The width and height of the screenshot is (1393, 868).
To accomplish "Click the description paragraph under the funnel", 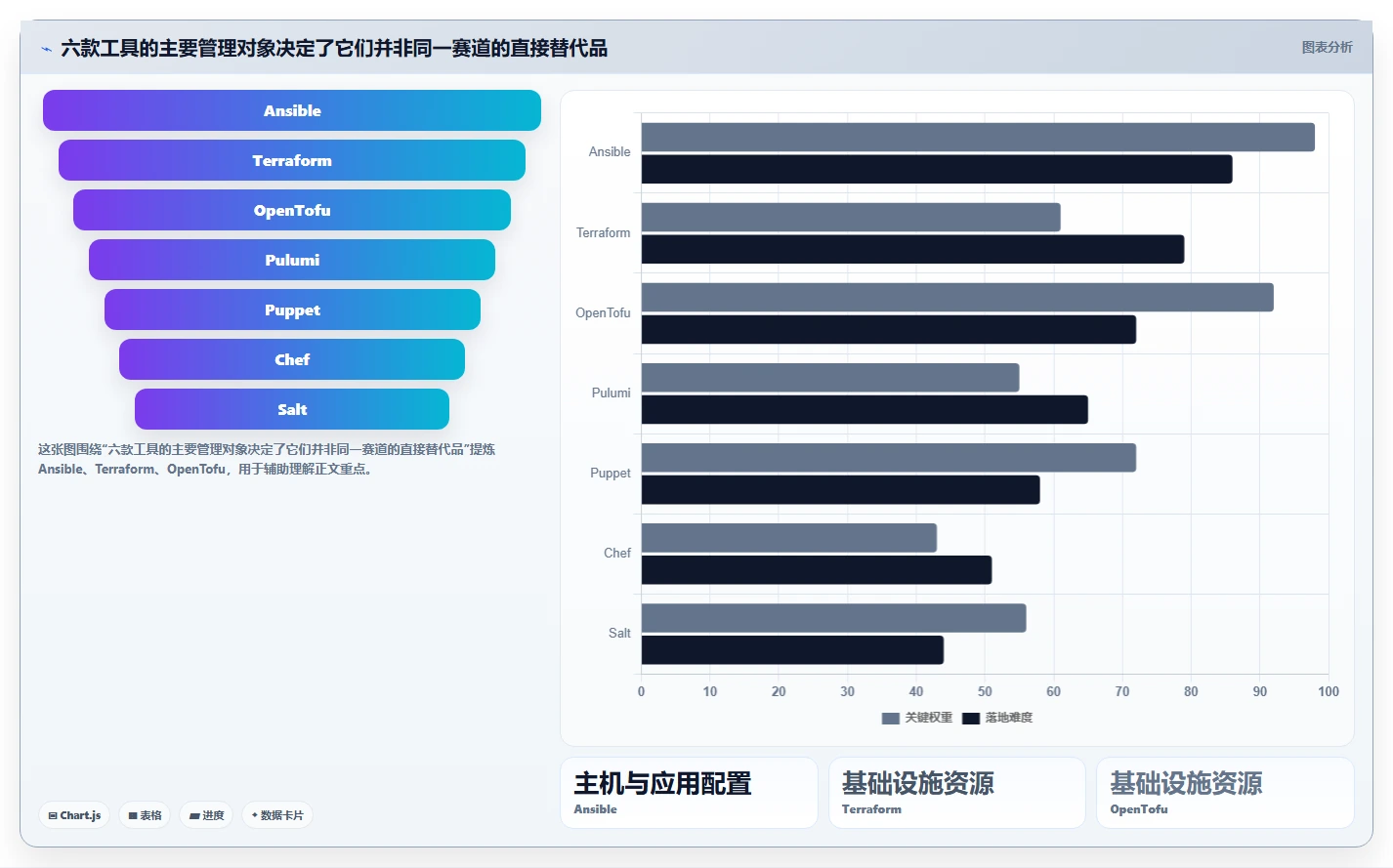I will 267,459.
